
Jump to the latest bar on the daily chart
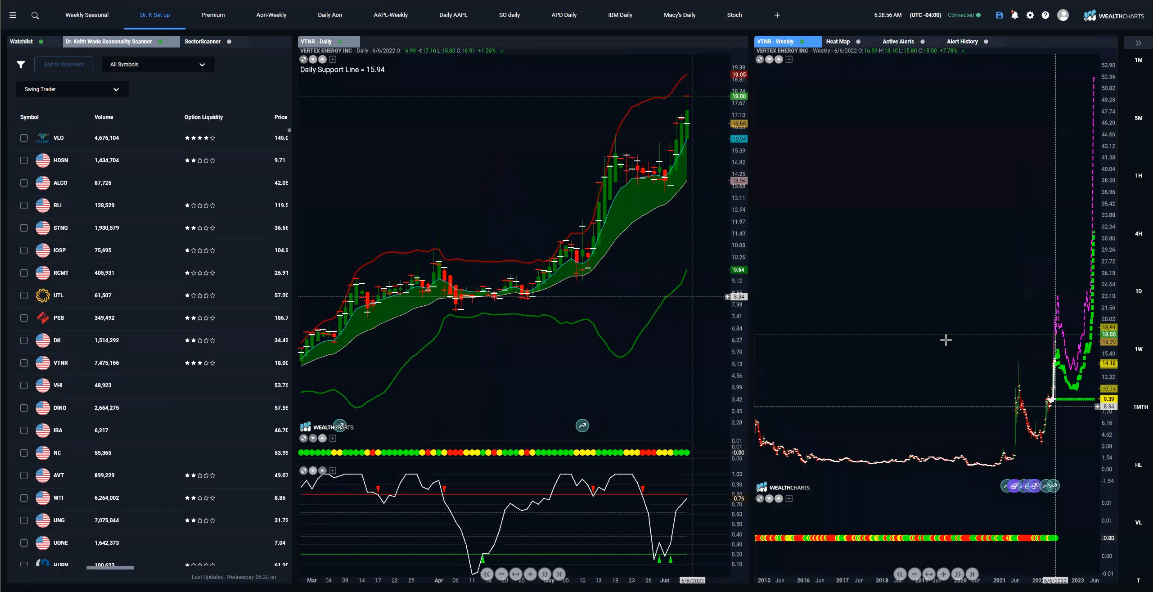559,574
